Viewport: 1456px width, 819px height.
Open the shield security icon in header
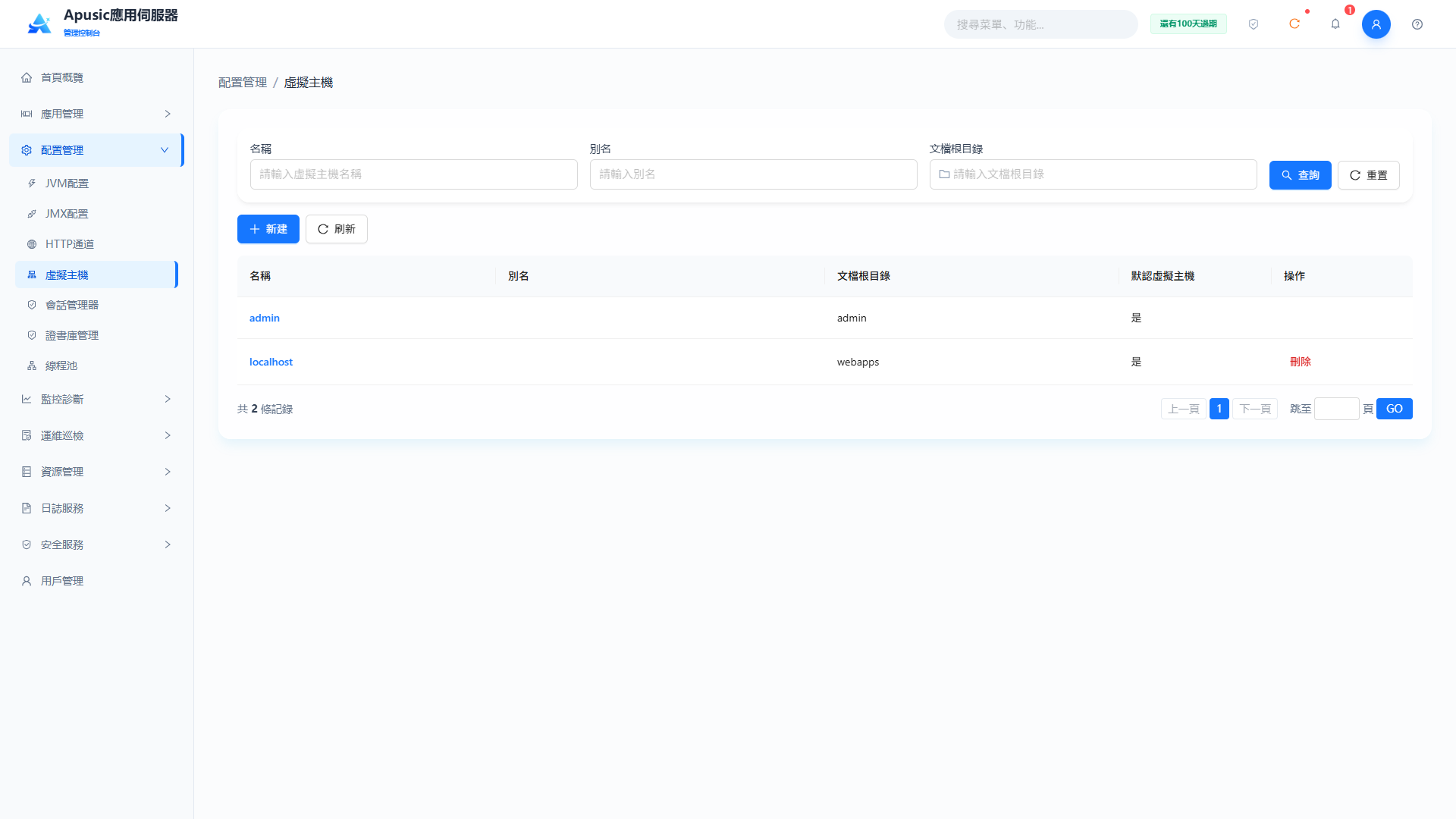pyautogui.click(x=1254, y=24)
